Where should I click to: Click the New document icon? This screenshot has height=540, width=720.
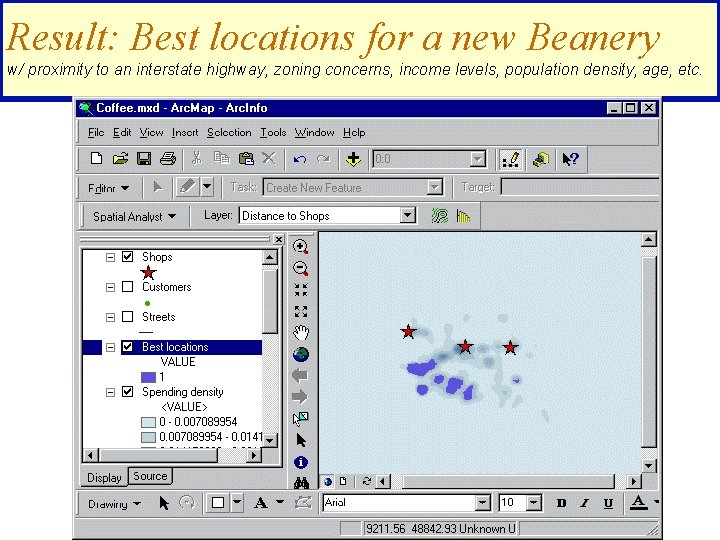(x=96, y=159)
